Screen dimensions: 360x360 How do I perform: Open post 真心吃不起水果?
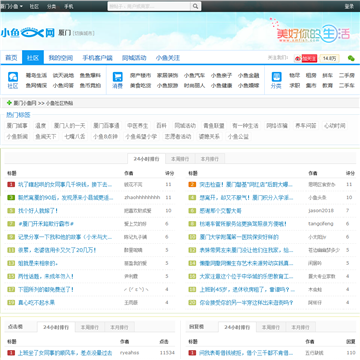point(37,303)
